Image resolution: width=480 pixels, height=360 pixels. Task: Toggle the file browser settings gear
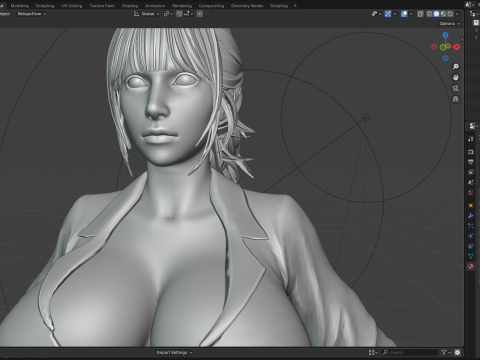click(457, 352)
